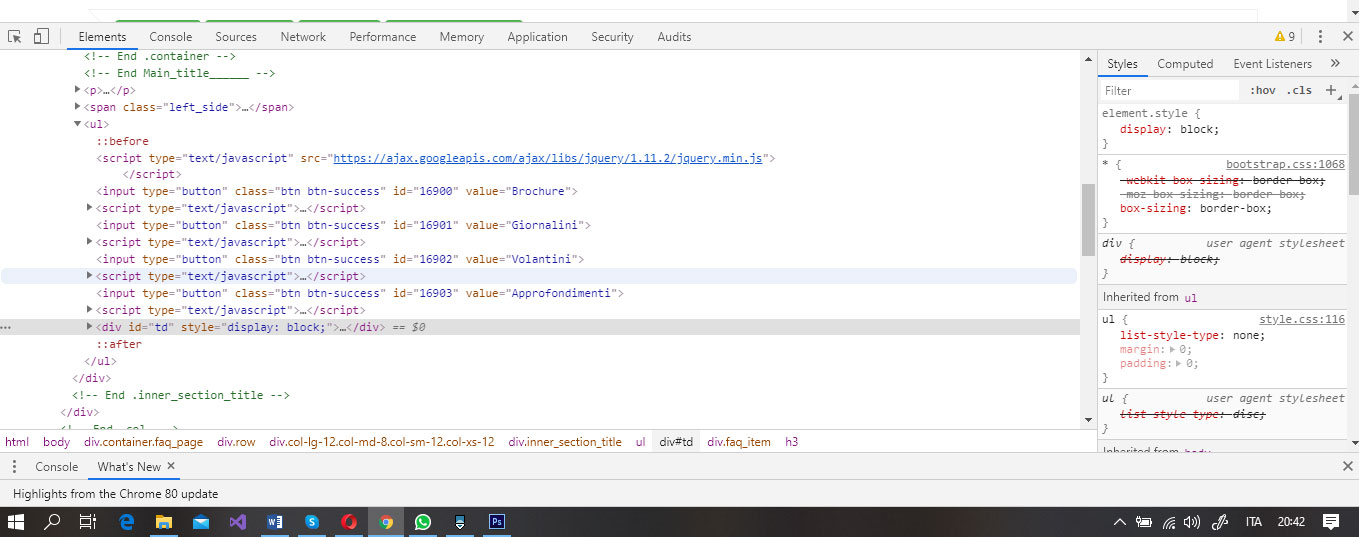Select the input row with value "Giornalini"
The height and width of the screenshot is (537, 1359).
[x=343, y=225]
